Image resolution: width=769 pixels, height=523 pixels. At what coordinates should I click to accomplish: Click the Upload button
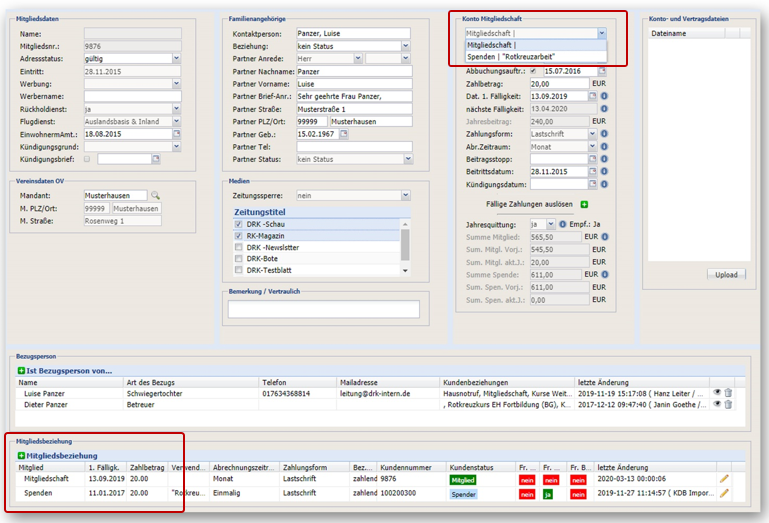[x=726, y=275]
